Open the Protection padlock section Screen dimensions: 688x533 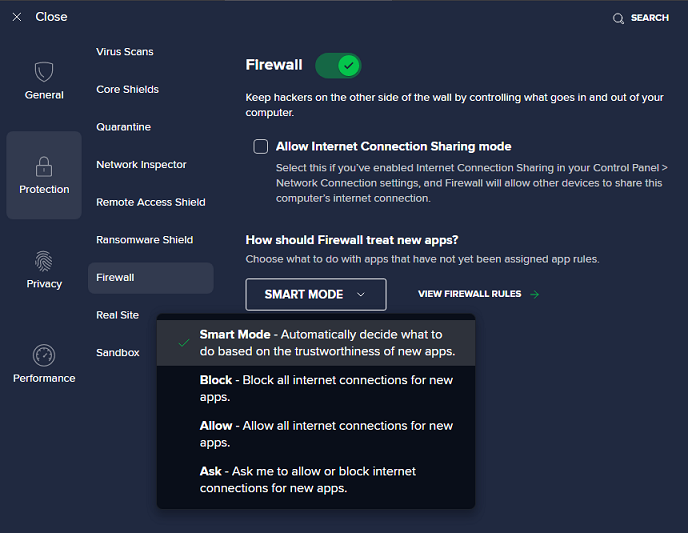(44, 166)
